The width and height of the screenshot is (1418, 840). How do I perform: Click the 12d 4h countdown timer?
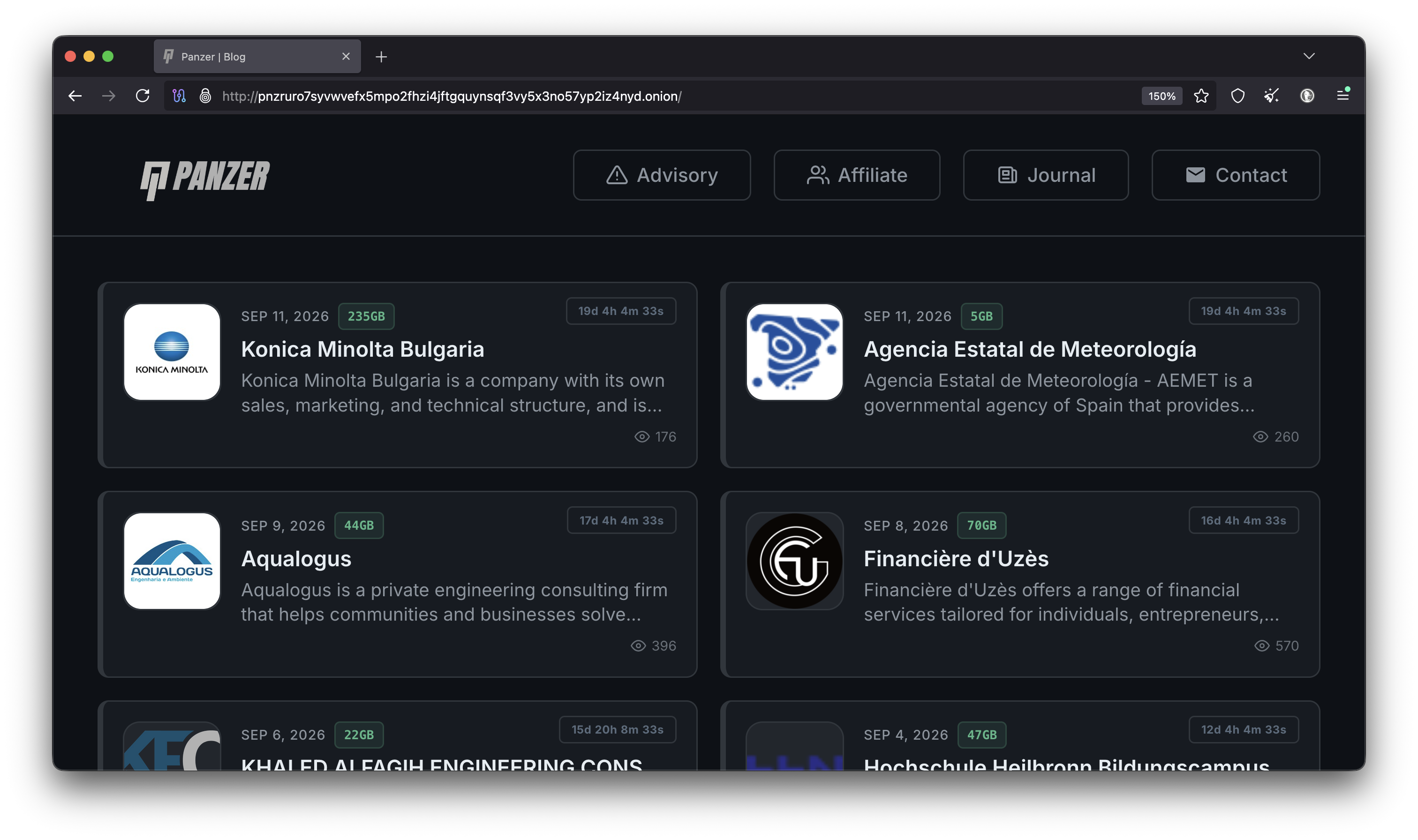(x=1244, y=730)
